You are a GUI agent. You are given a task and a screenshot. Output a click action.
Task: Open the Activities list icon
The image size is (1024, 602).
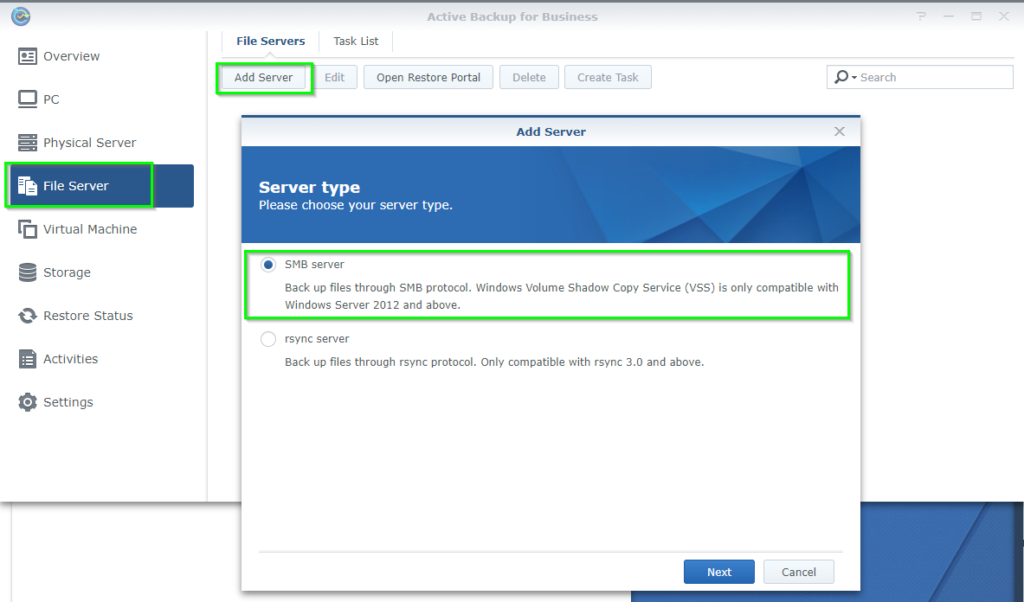(x=27, y=359)
